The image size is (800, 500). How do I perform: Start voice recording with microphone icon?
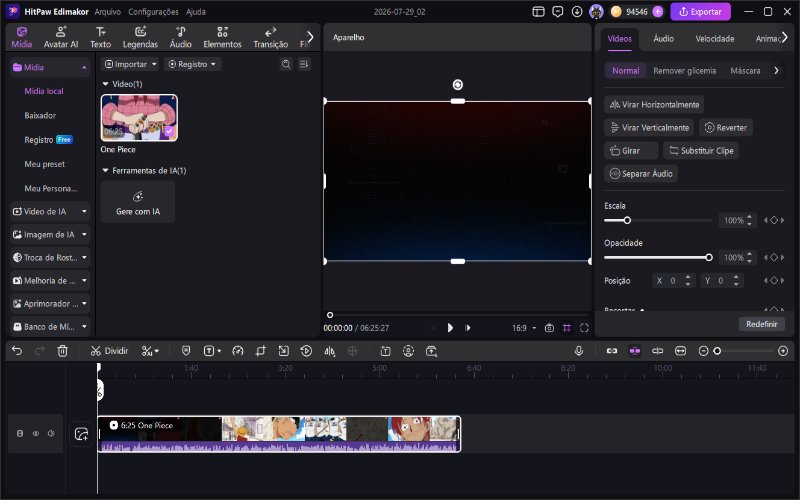click(x=579, y=351)
